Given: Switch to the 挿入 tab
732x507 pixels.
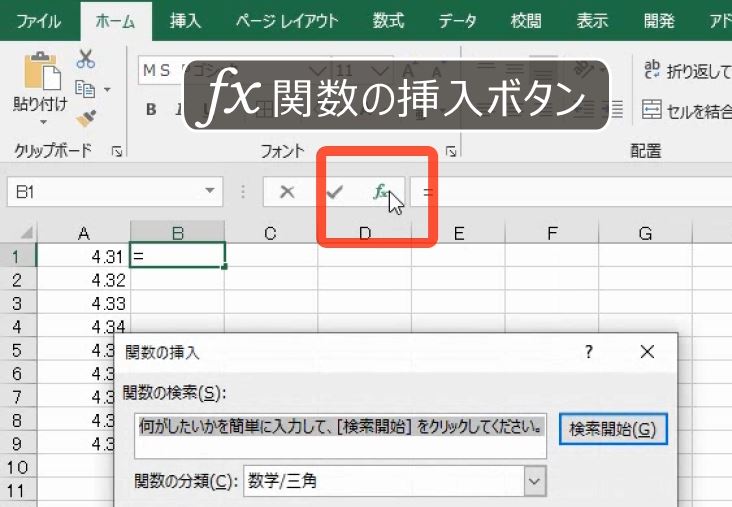Looking at the screenshot, I should point(185,21).
